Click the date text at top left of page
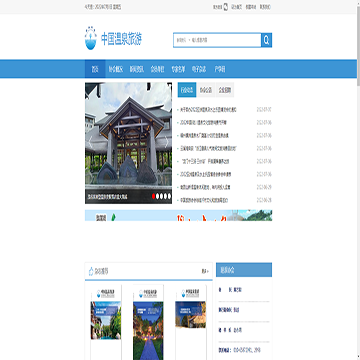Image resolution: width=360 pixels, height=360 pixels. 103,7
